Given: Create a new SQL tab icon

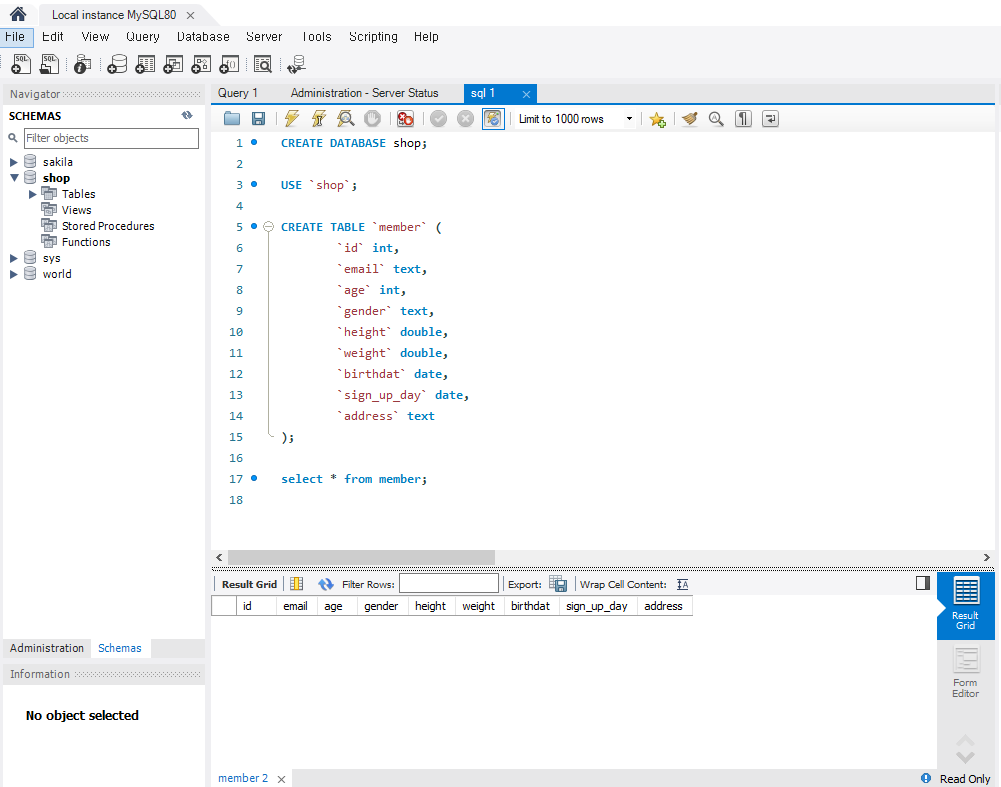Looking at the screenshot, I should click(x=21, y=64).
